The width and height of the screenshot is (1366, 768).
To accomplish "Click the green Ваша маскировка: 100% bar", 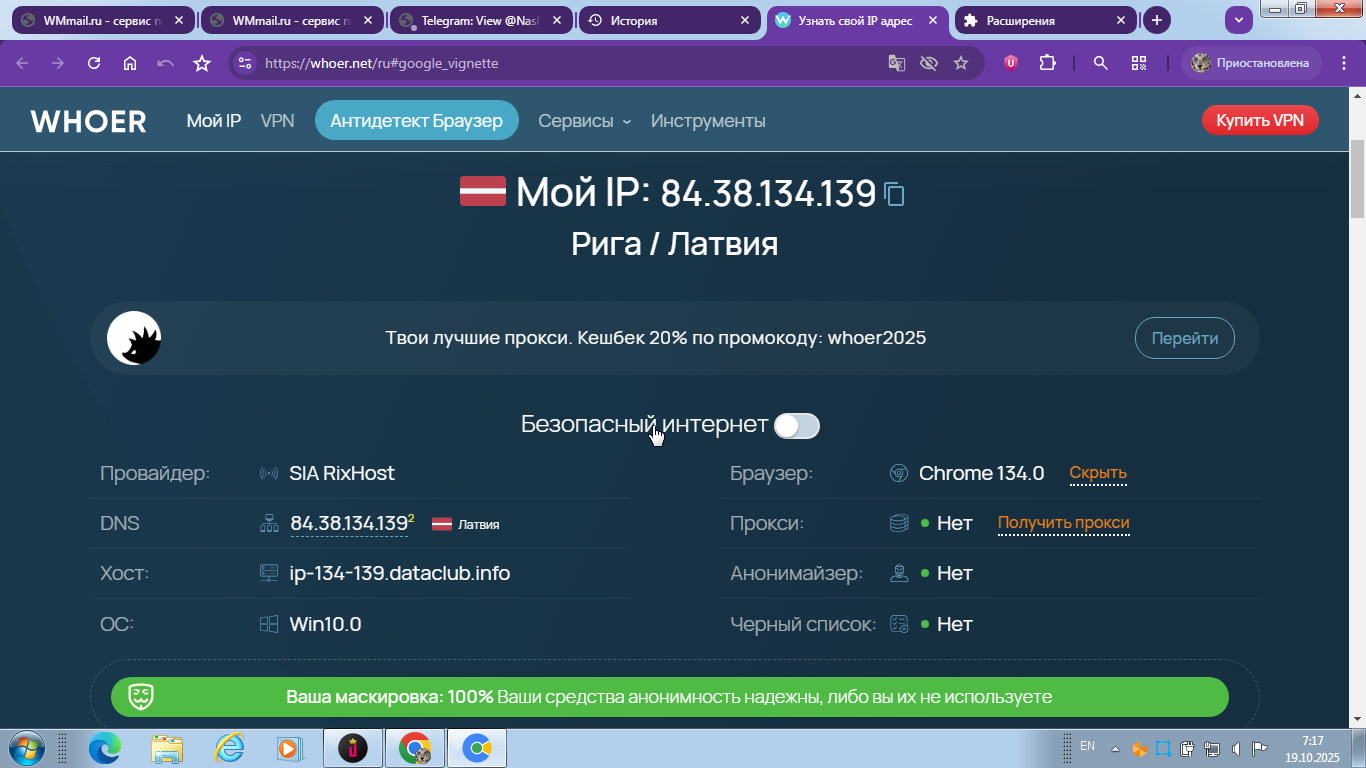I will coord(669,697).
